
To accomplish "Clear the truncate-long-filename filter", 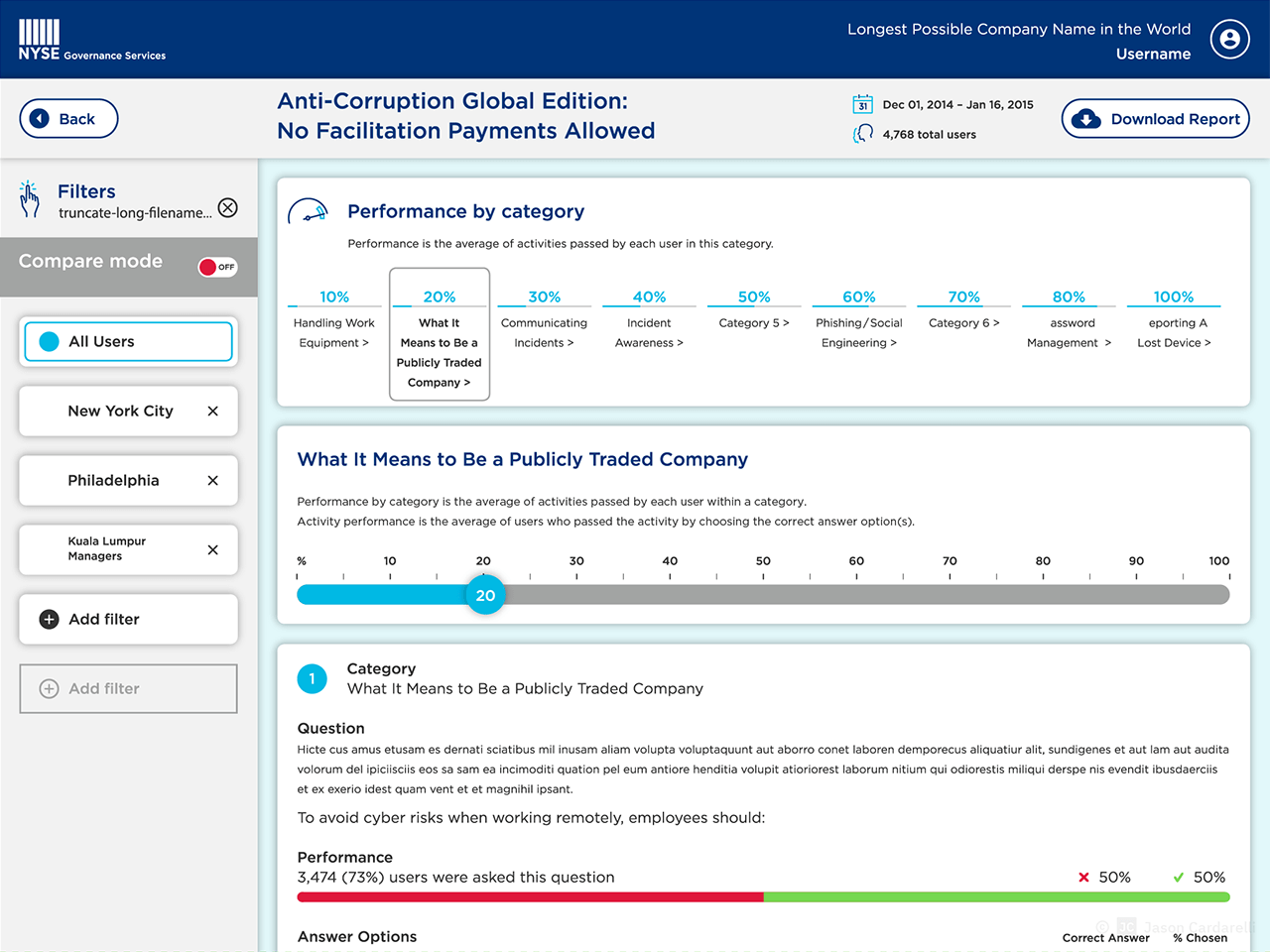I will [x=228, y=207].
